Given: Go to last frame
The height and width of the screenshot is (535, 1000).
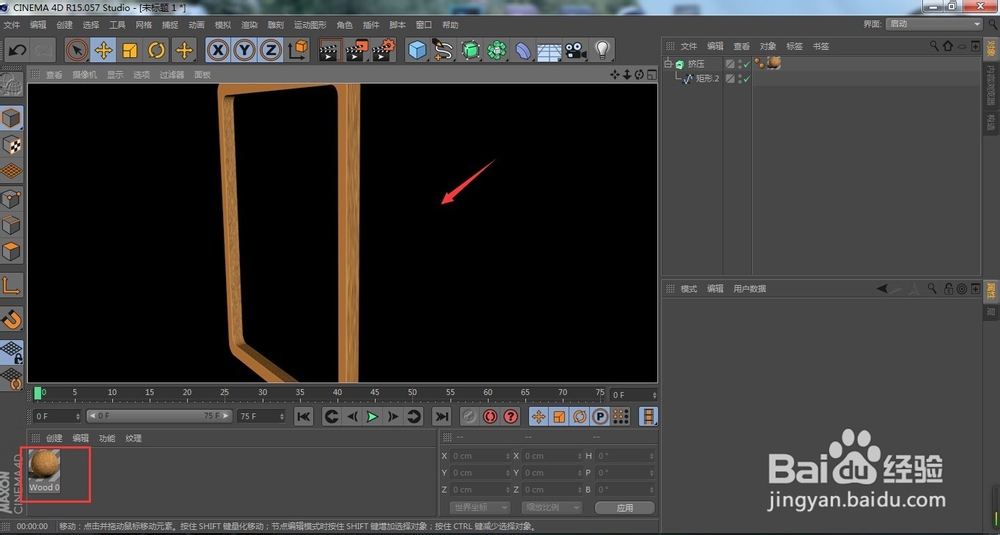Looking at the screenshot, I should pyautogui.click(x=441, y=416).
